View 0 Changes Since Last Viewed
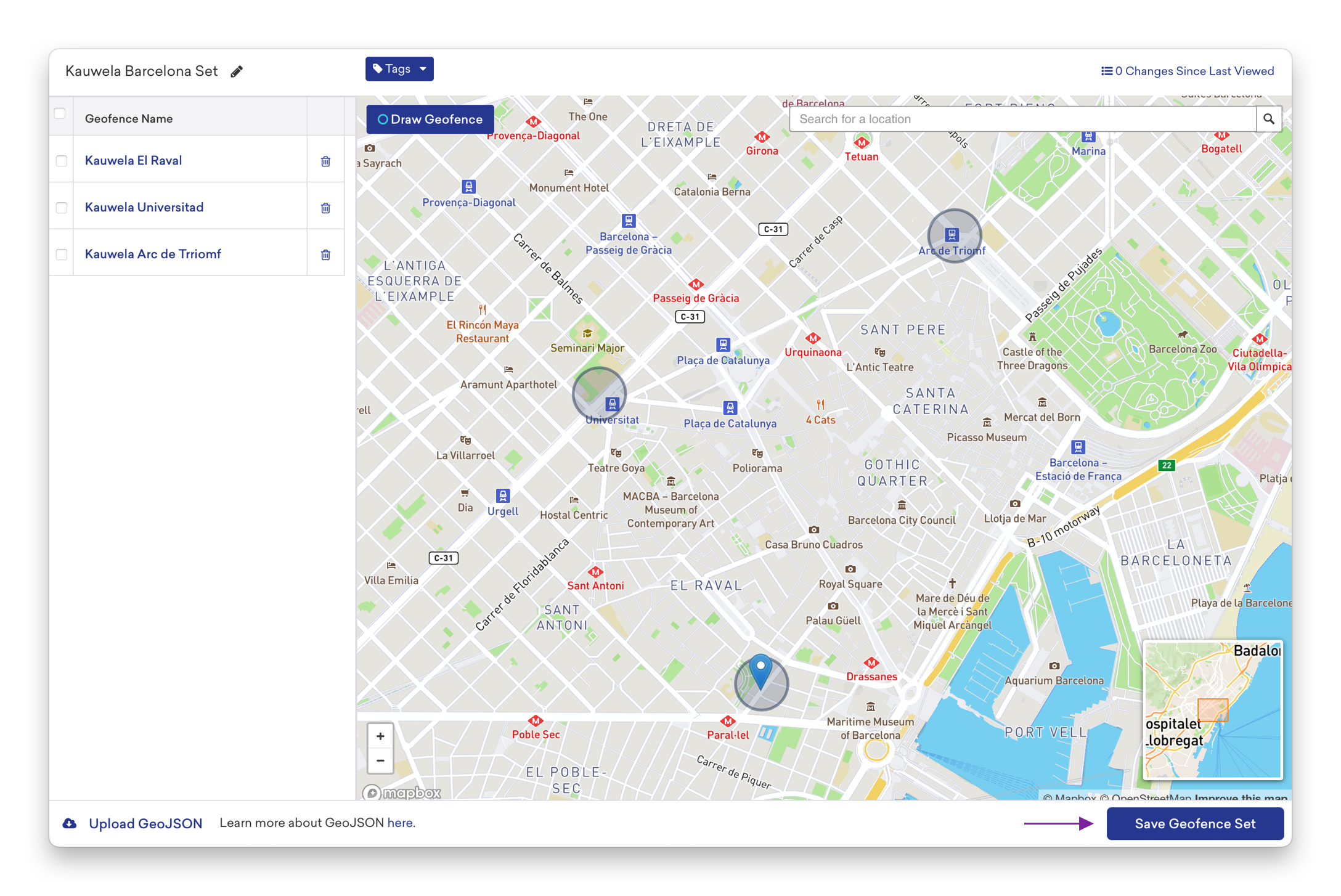 tap(1188, 71)
